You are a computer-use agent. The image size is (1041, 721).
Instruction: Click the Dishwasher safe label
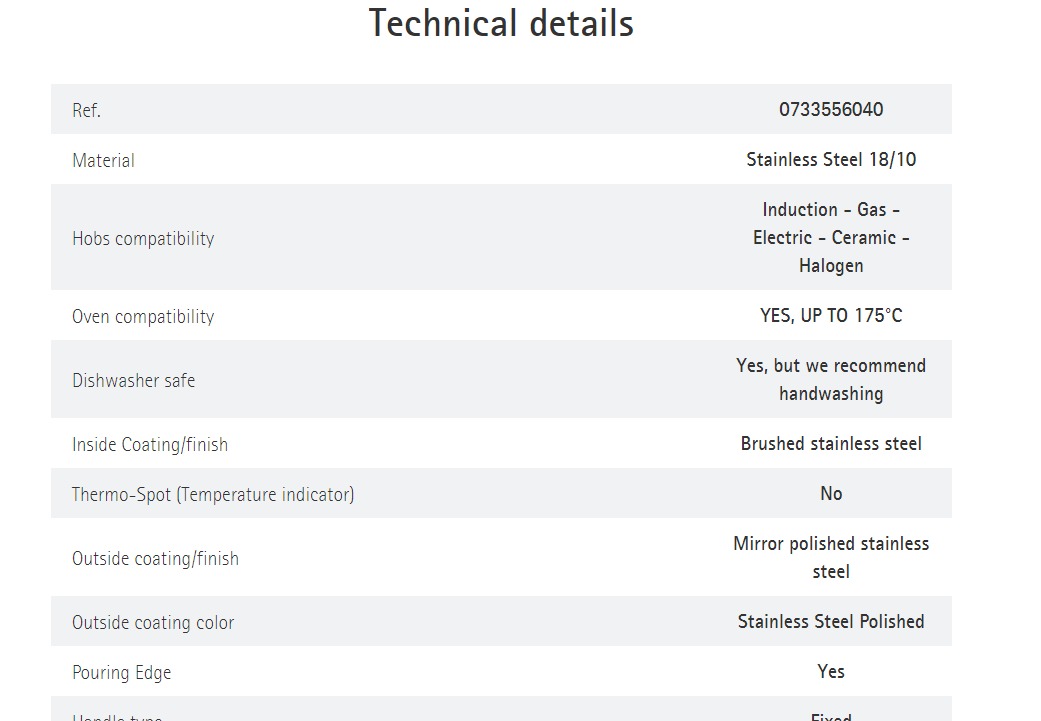pyautogui.click(x=134, y=381)
